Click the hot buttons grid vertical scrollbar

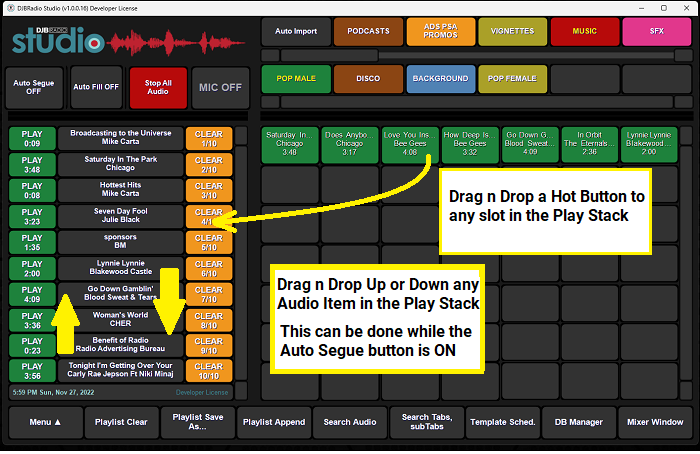(x=686, y=263)
